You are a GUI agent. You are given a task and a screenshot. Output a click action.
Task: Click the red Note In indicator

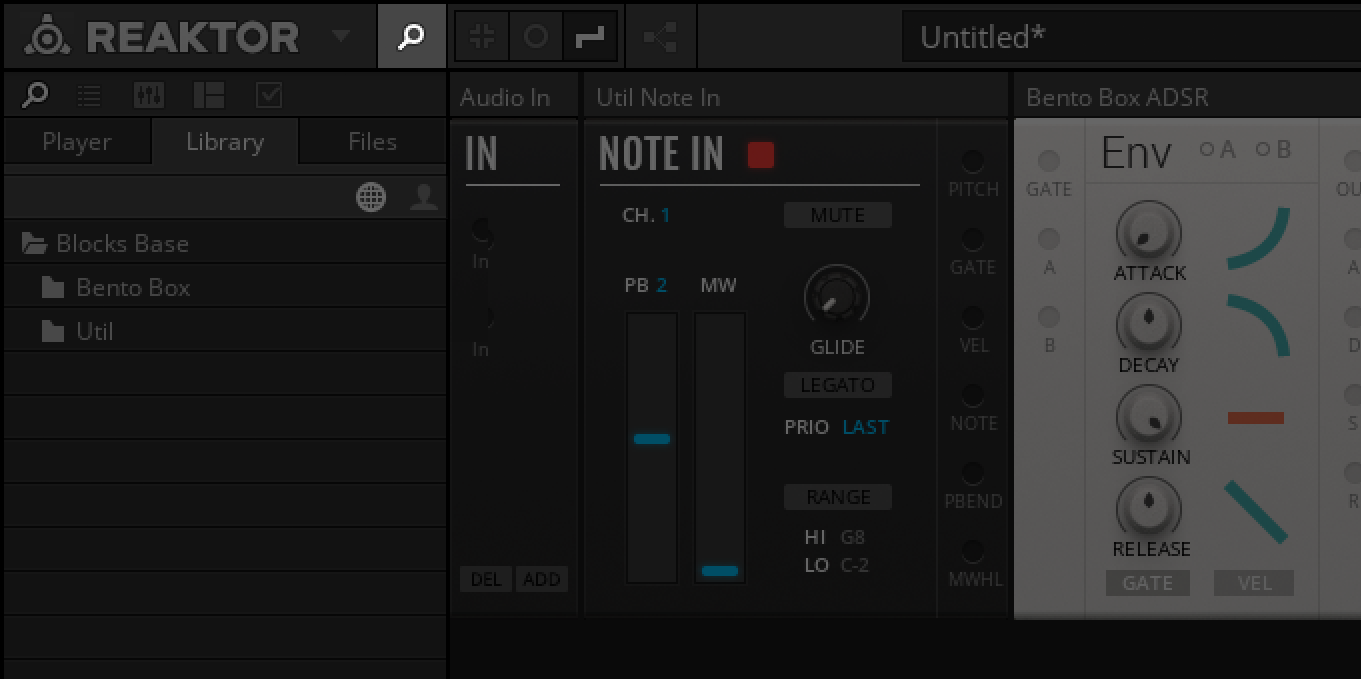click(x=761, y=155)
